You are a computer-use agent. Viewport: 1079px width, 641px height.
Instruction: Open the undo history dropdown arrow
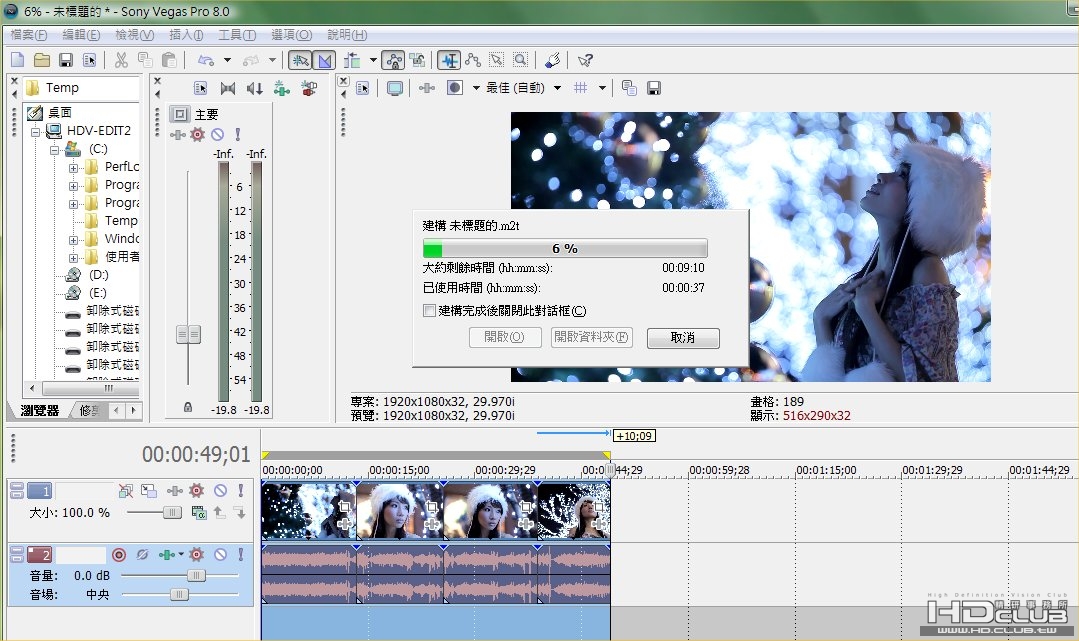pos(227,61)
